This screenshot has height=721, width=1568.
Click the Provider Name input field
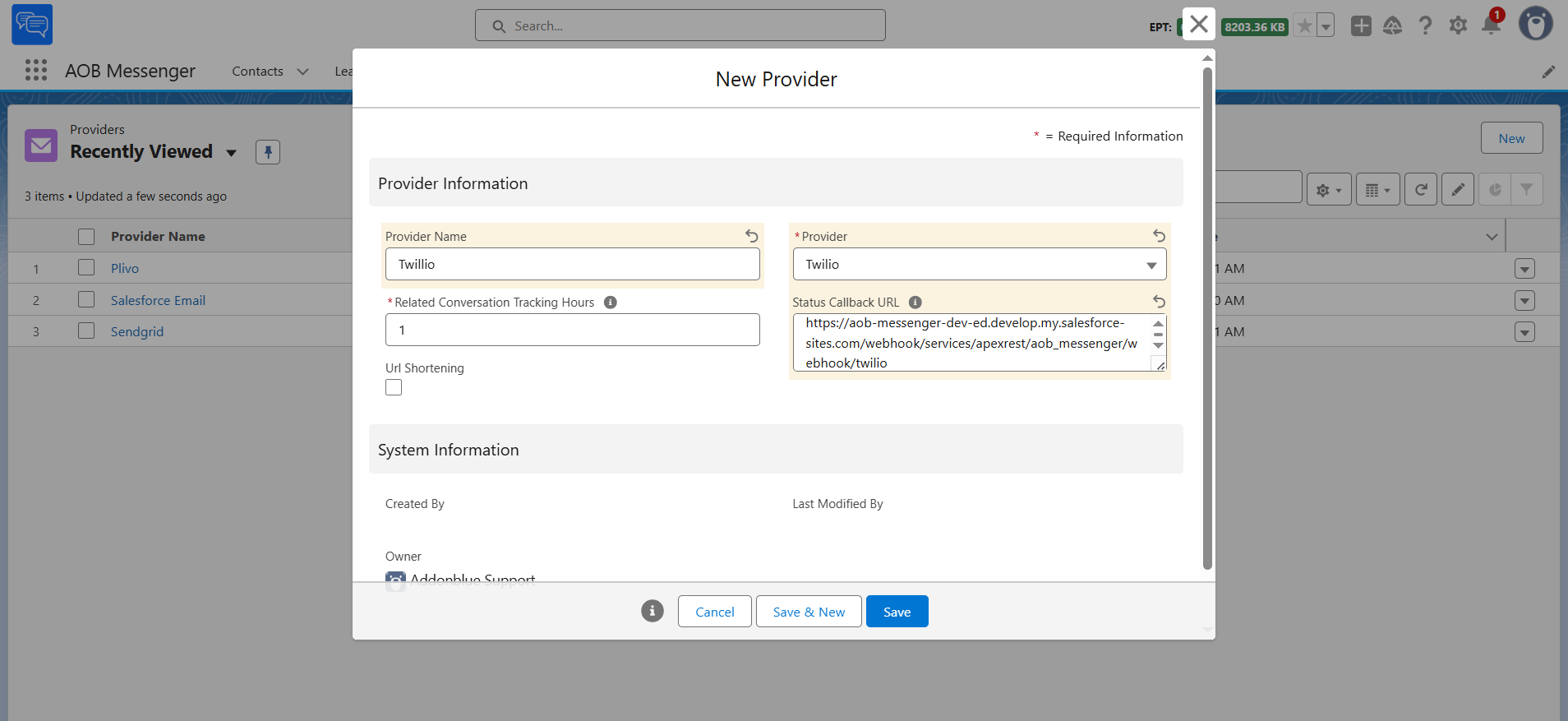click(x=573, y=265)
